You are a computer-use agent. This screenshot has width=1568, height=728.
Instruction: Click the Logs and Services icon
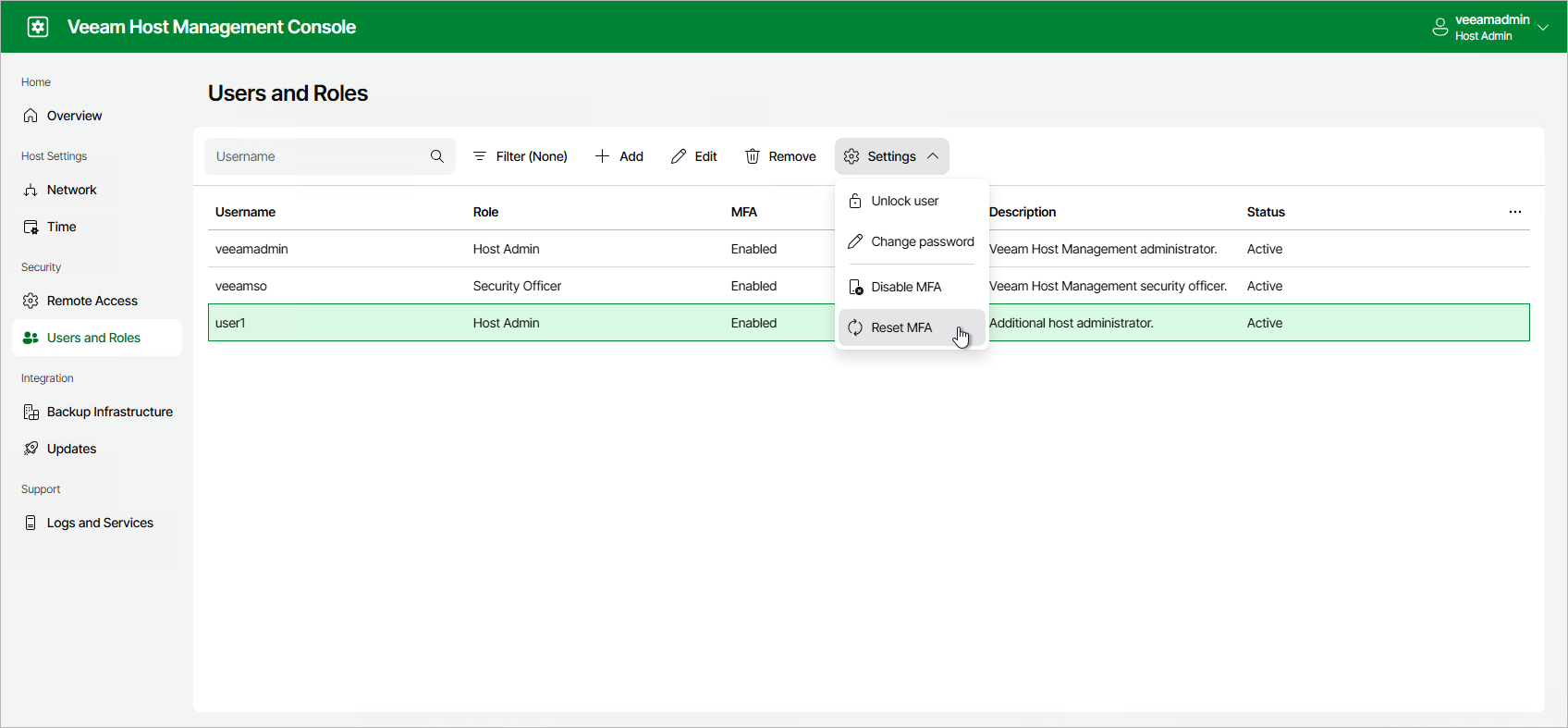point(31,523)
